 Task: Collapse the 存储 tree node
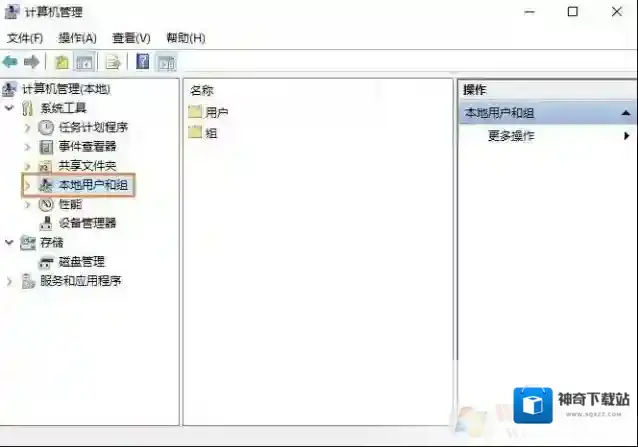coord(10,242)
